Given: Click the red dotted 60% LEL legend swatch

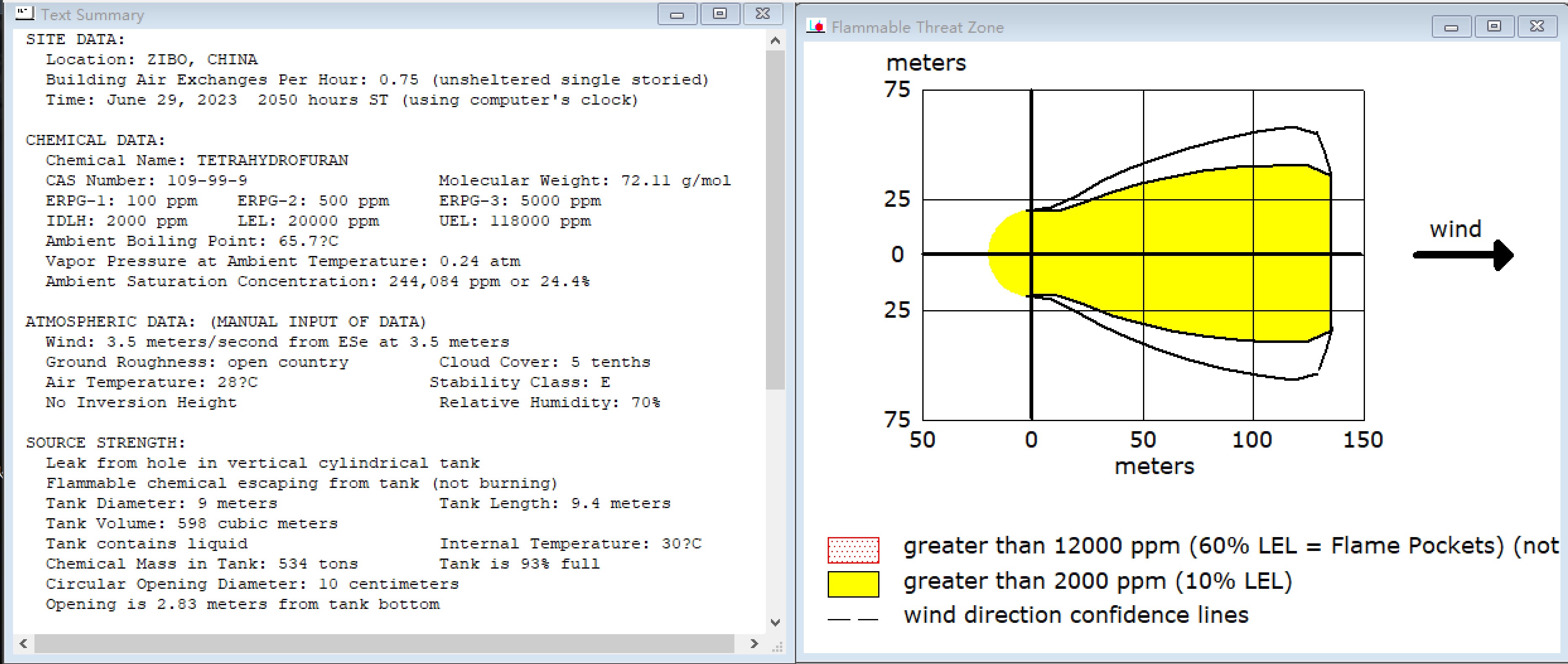Looking at the screenshot, I should (853, 550).
